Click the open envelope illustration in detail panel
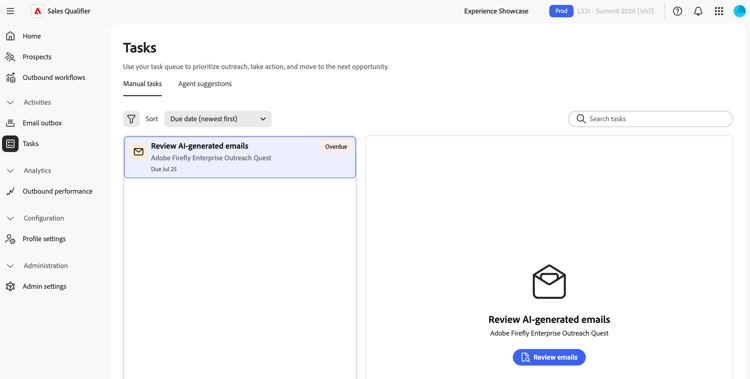 549,282
